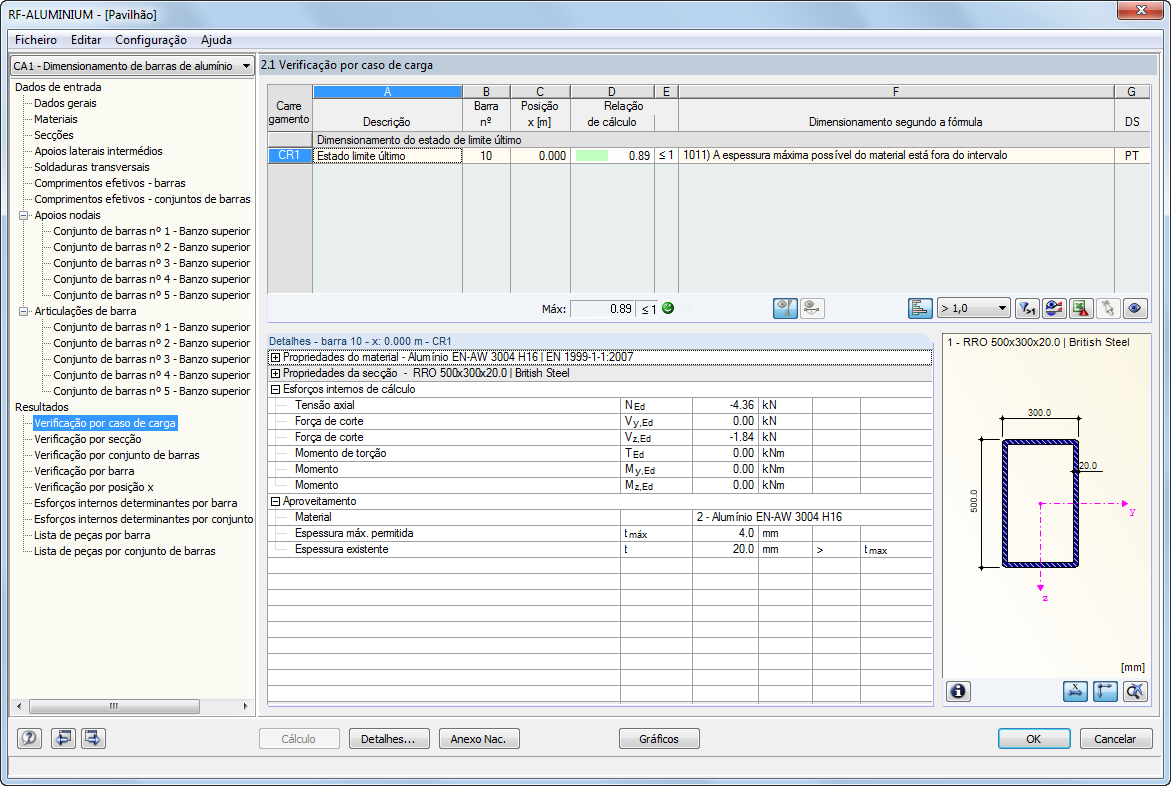The image size is (1171, 786).
Task: Open the Configuração menu
Action: 151,40
